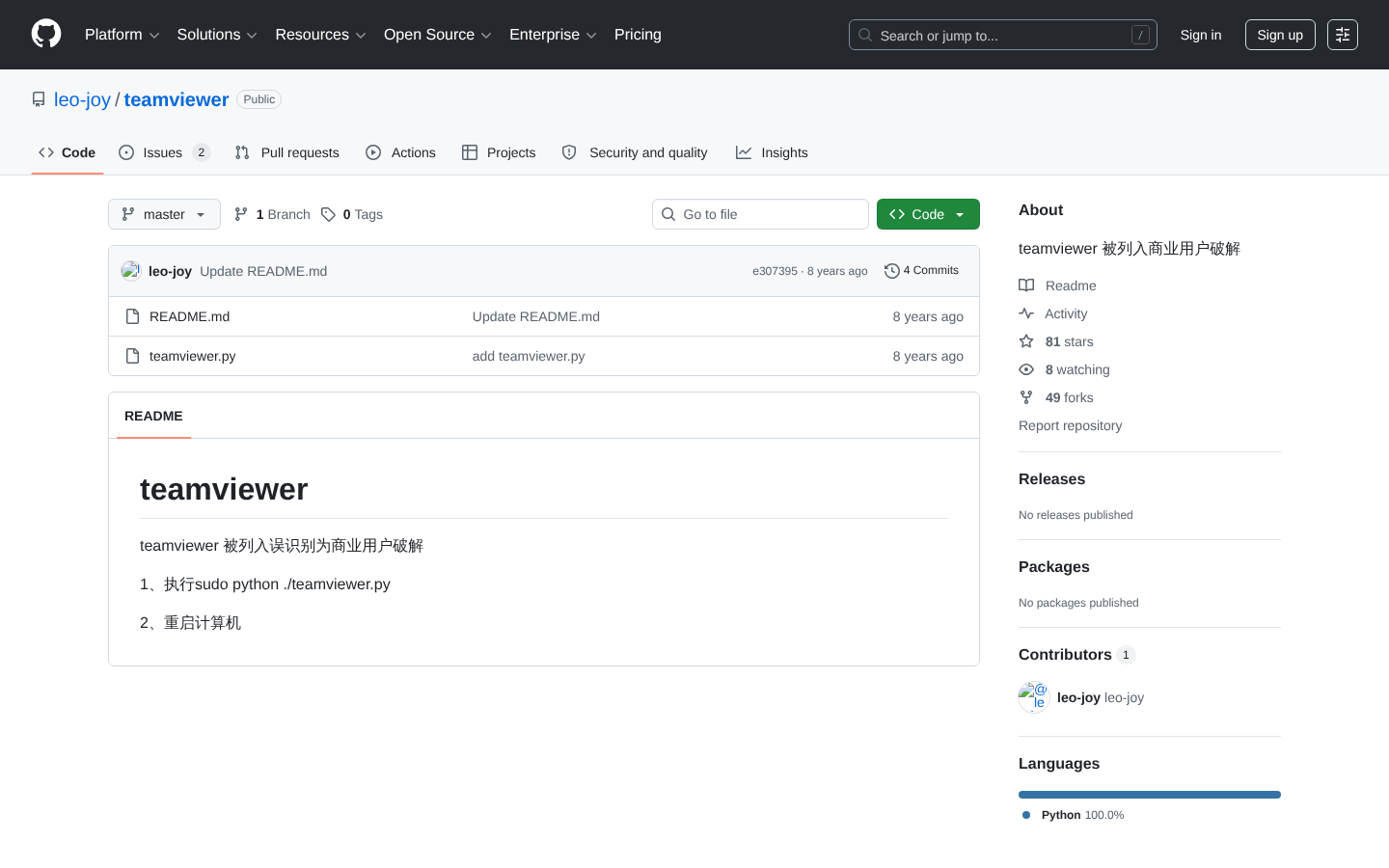The image size is (1389, 868).
Task: Click the star icon beside 81 stars
Action: tap(1026, 341)
